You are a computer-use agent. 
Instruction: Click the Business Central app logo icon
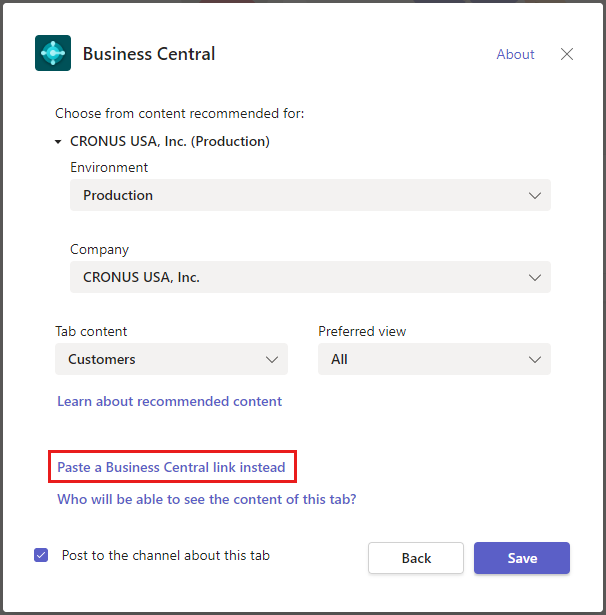click(53, 53)
